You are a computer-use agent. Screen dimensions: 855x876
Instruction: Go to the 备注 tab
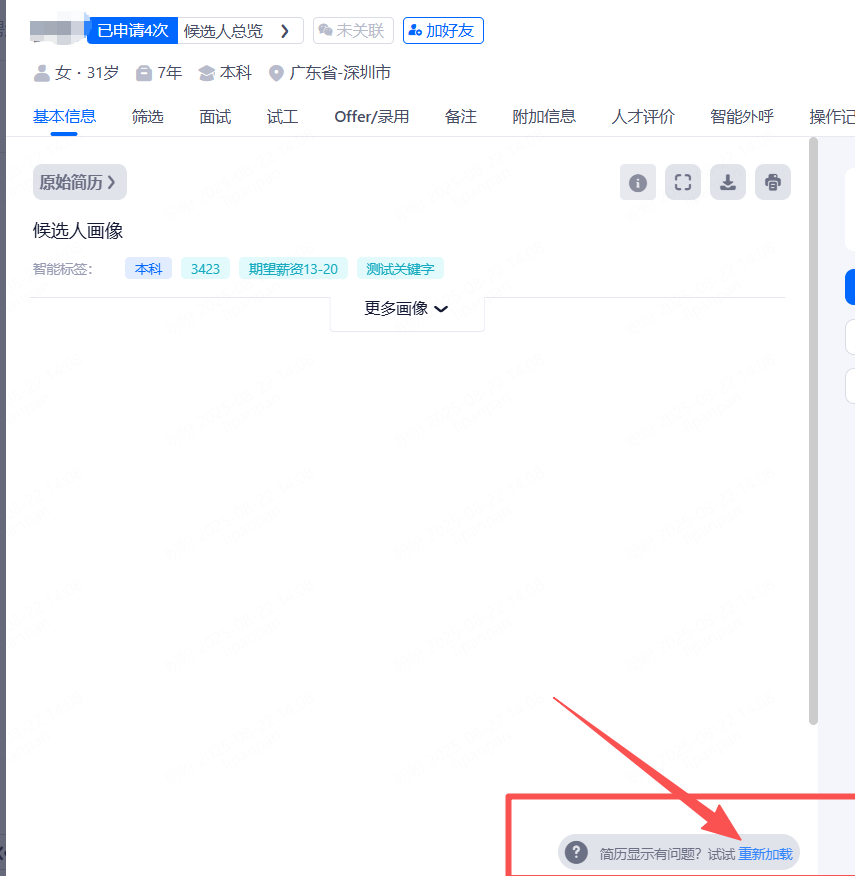pos(460,117)
